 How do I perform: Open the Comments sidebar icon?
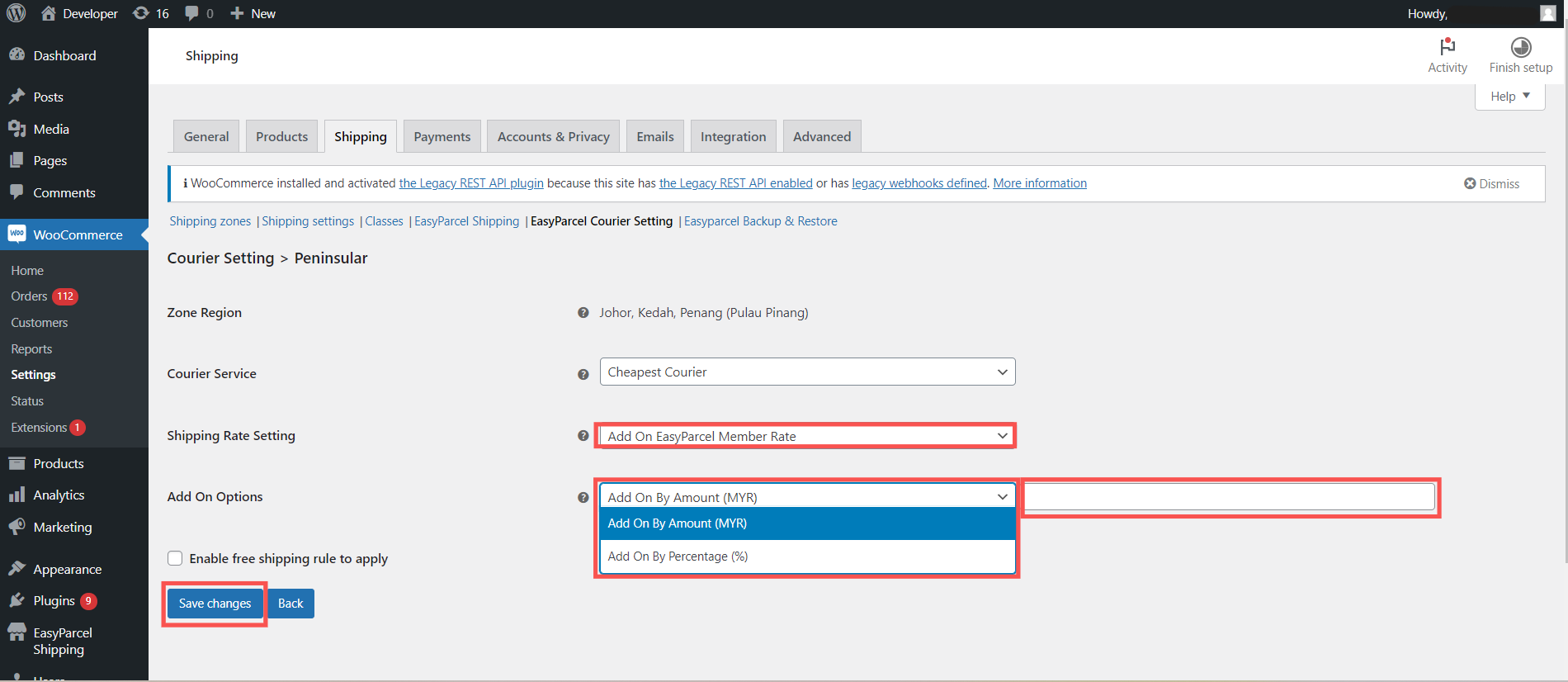point(17,192)
